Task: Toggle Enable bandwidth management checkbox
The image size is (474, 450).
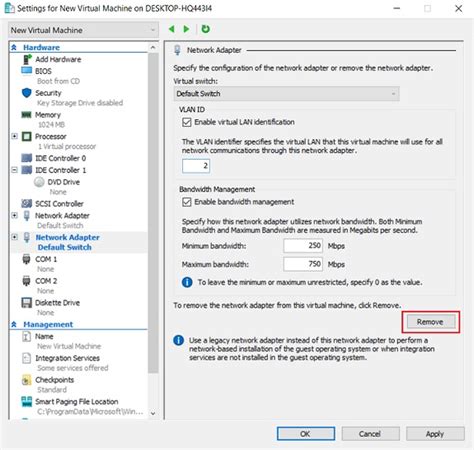Action: 187,202
